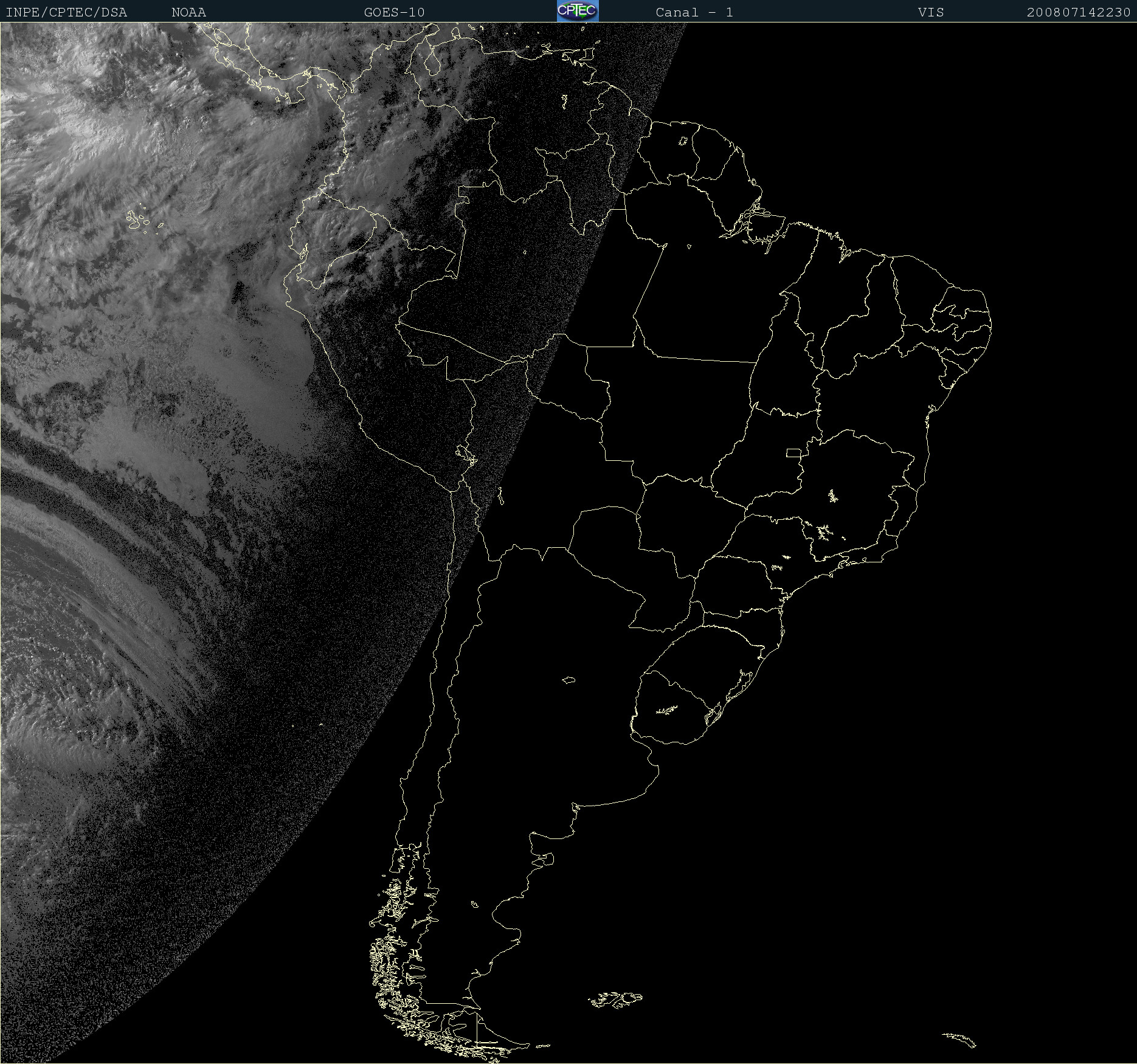Click the 'Canal - 1' channel label
The image size is (1137, 1064).
pyautogui.click(x=694, y=12)
